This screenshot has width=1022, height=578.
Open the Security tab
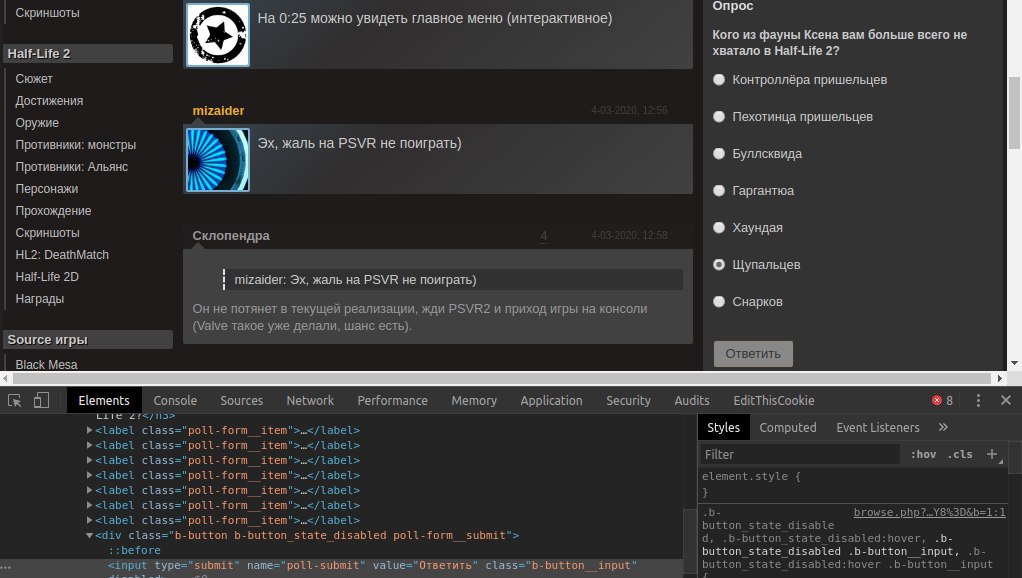[x=628, y=401]
